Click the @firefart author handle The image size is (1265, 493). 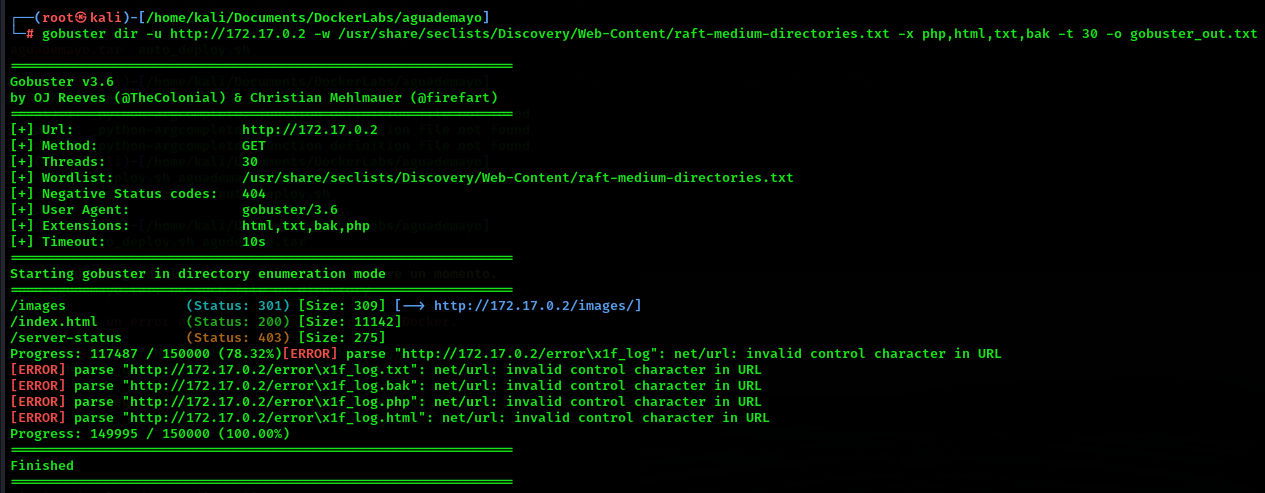coord(453,98)
